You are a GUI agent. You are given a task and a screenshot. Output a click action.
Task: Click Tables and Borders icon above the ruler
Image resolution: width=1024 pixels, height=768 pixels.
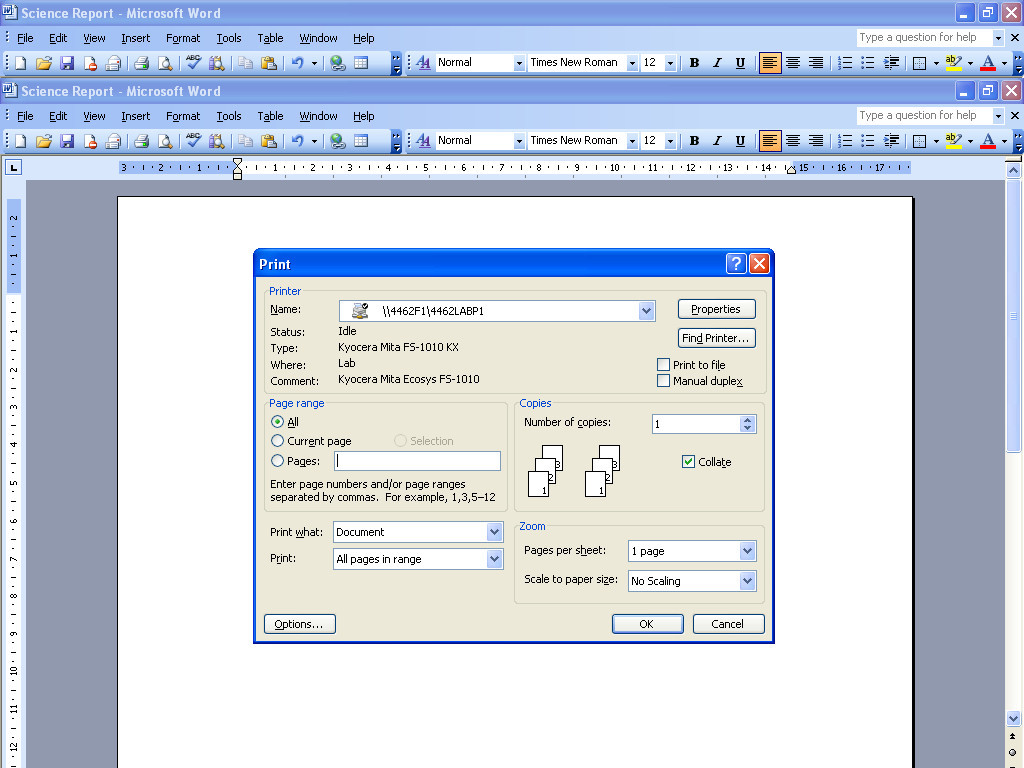361,140
